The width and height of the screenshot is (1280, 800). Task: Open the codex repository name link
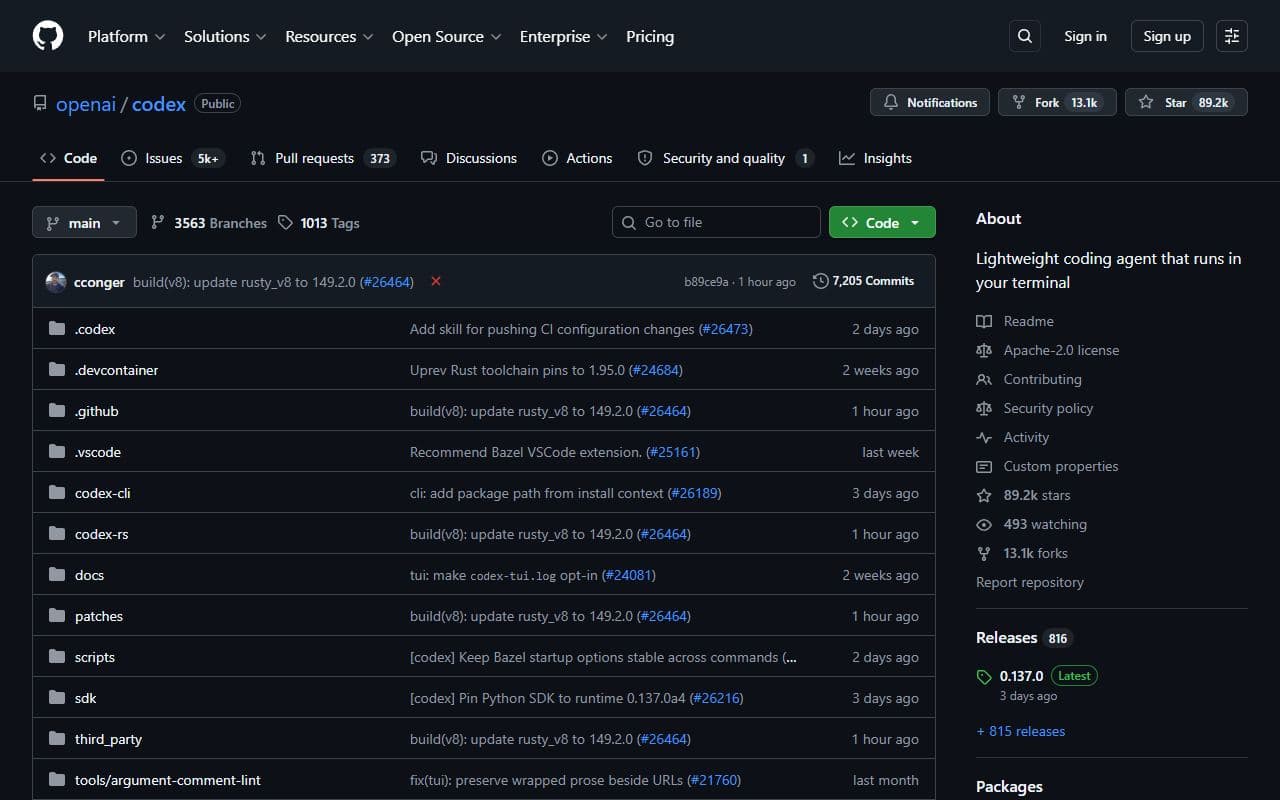coord(159,104)
